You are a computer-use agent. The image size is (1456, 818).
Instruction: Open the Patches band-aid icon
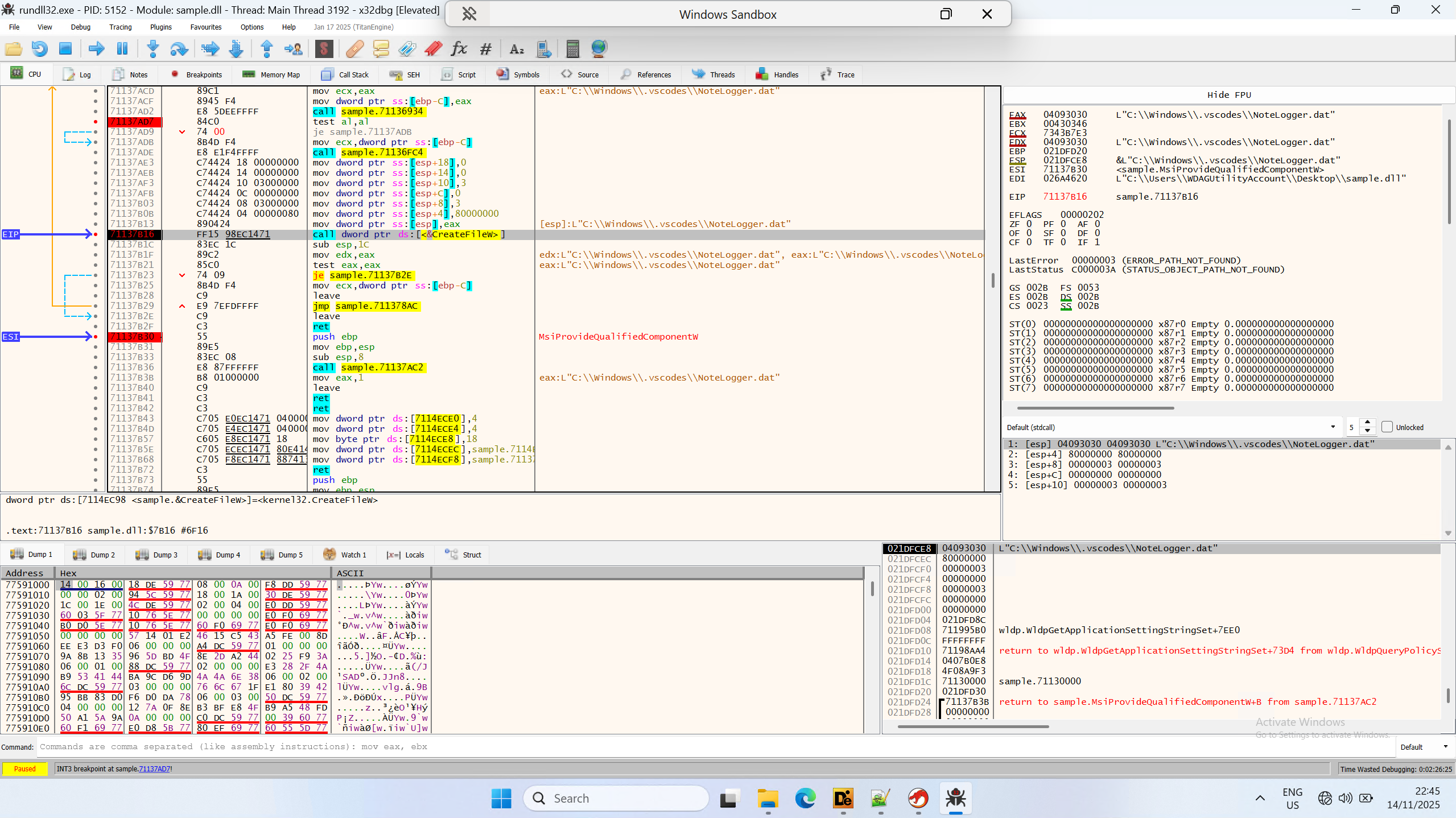click(x=354, y=49)
